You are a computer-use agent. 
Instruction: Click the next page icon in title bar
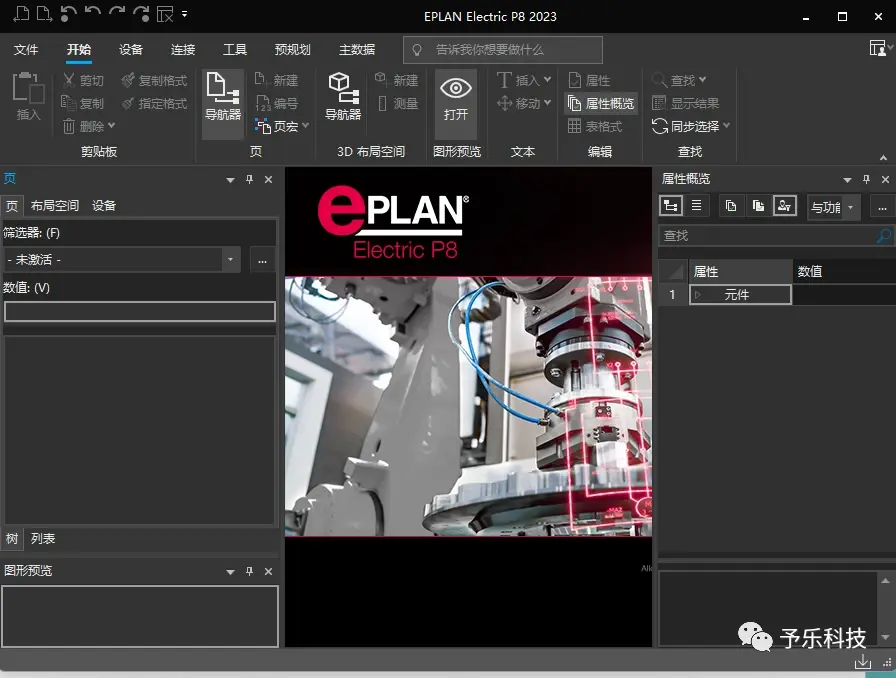(x=45, y=14)
